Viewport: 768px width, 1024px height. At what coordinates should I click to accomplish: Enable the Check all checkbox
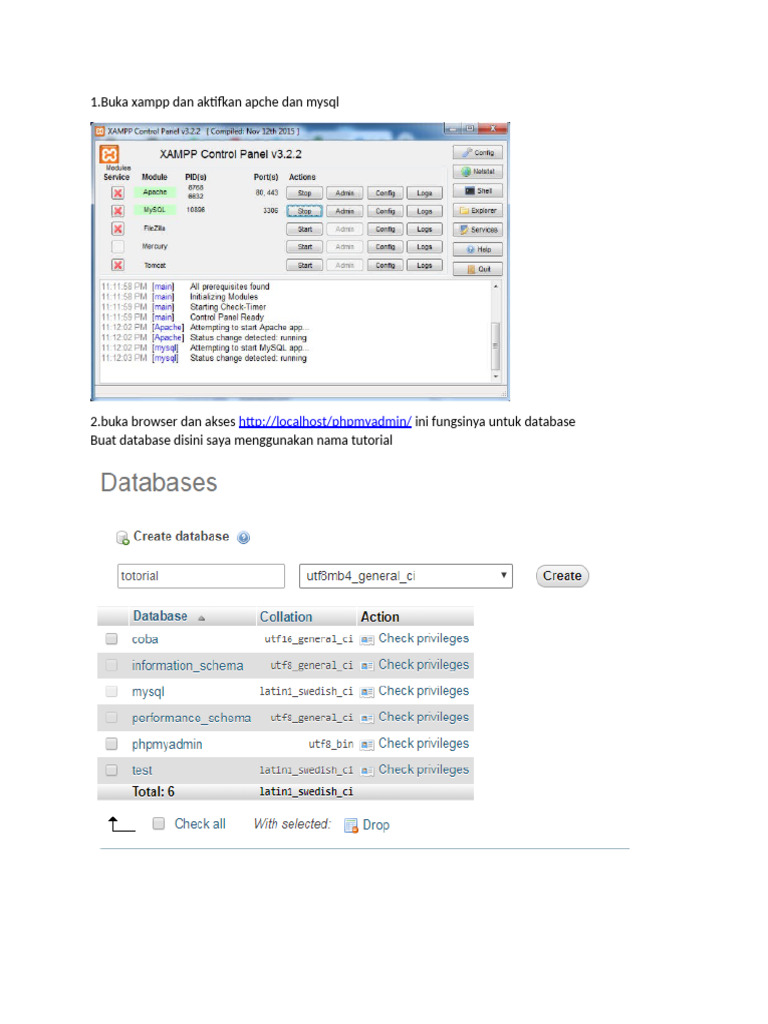click(158, 824)
